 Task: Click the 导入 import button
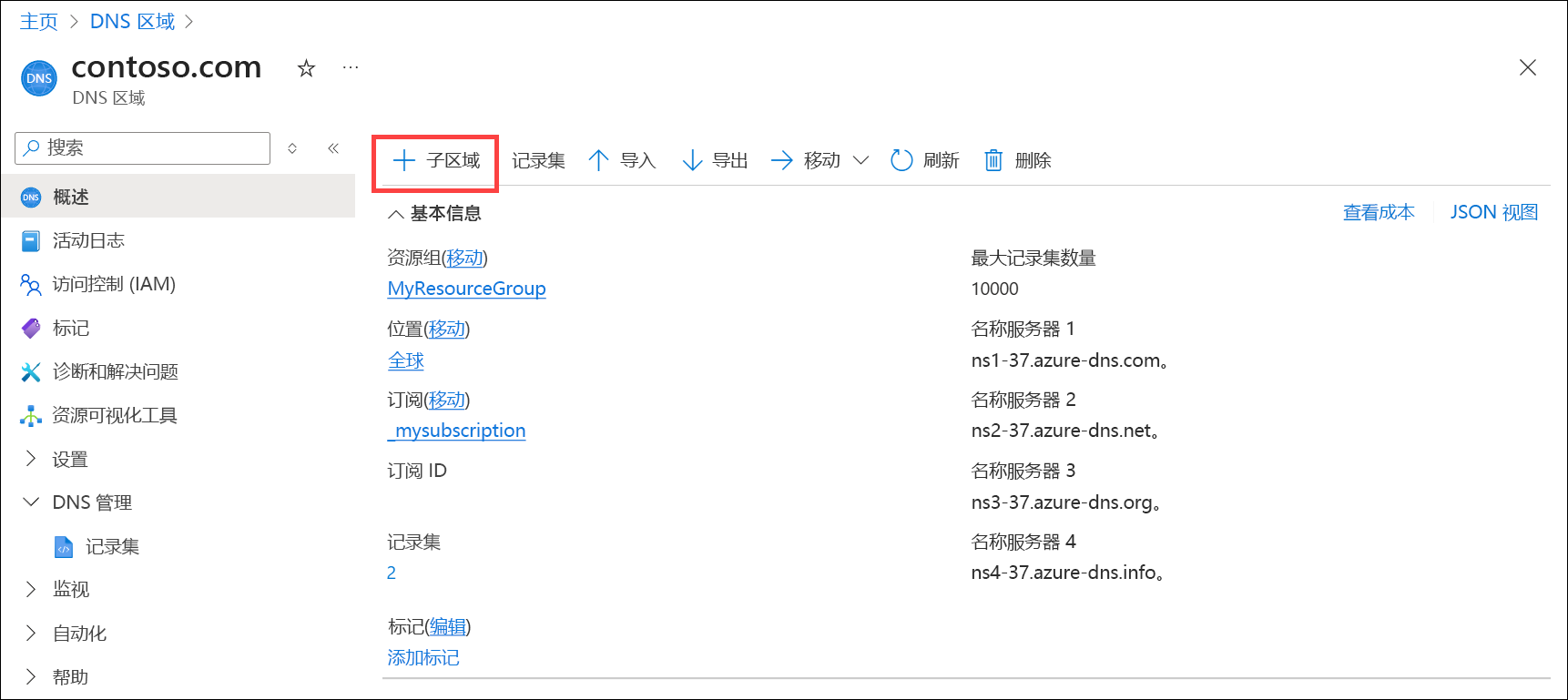pos(622,161)
